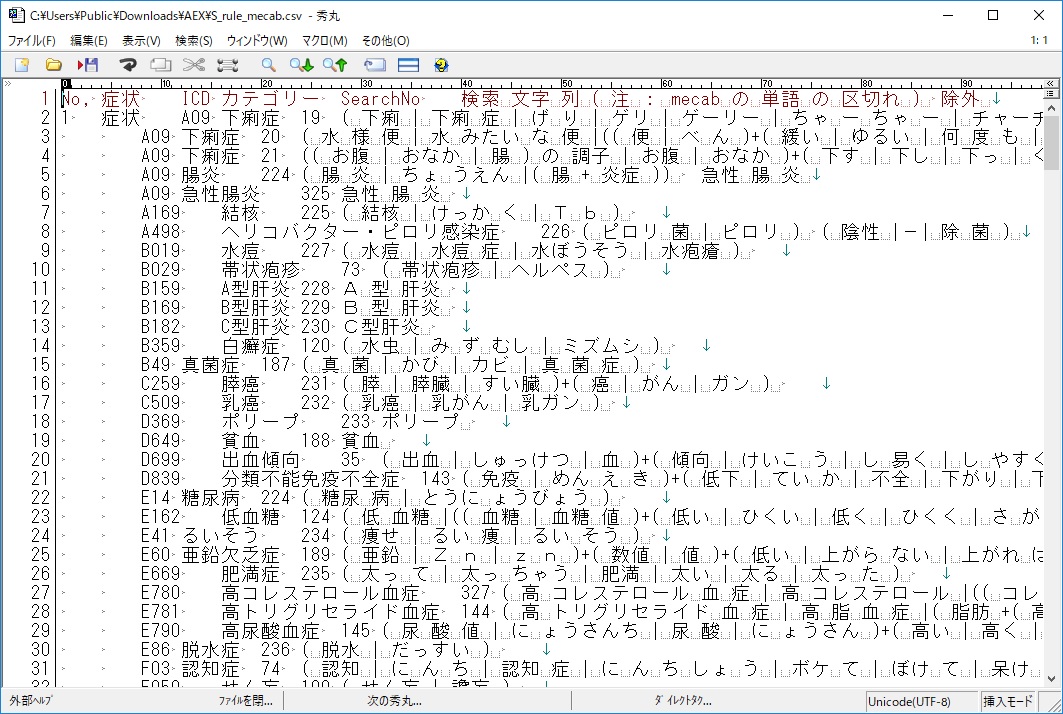Click the number 10 on the ruler
Viewport: 1063px width, 714px height.
click(166, 83)
